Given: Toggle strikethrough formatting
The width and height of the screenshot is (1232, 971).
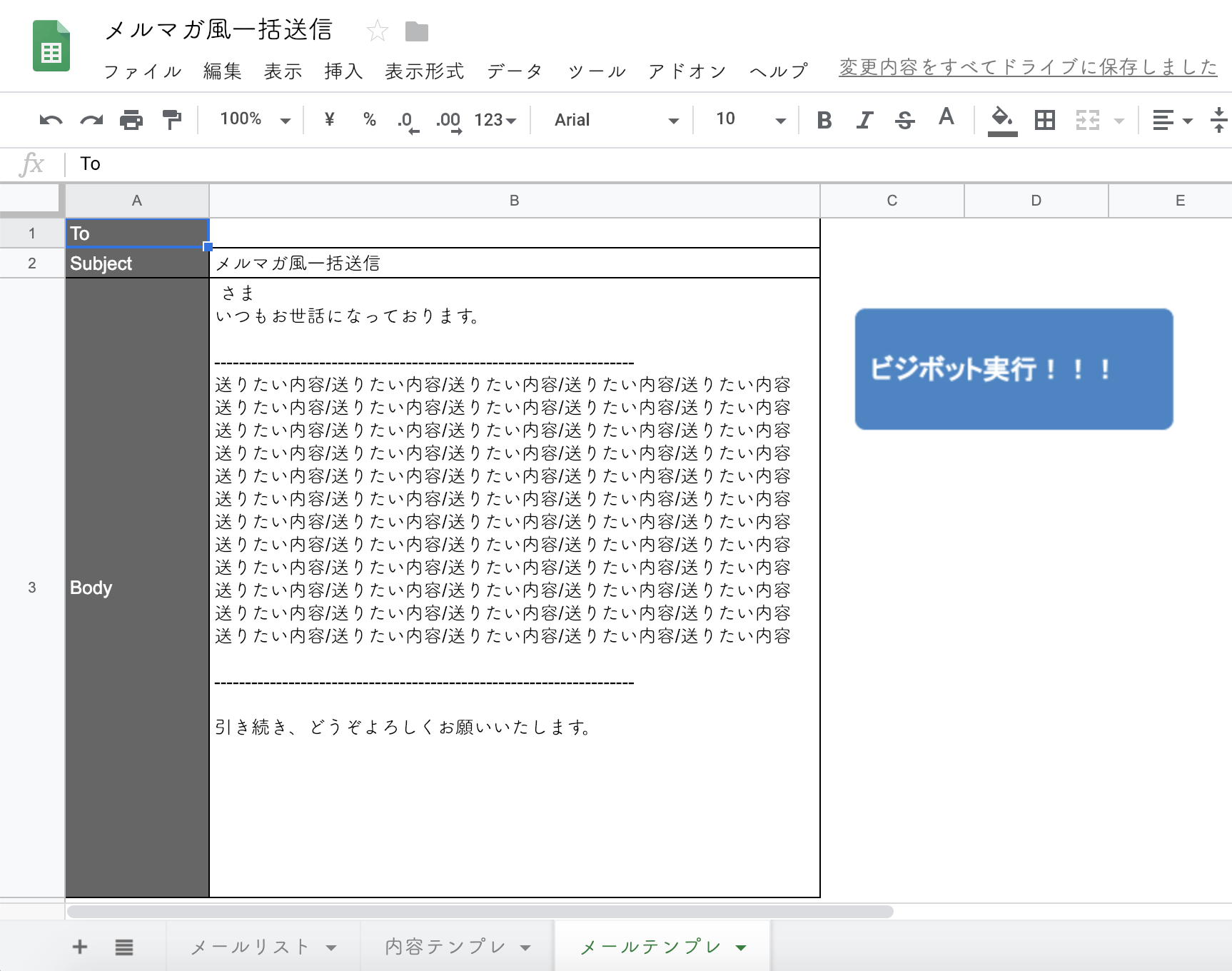Looking at the screenshot, I should [904, 120].
